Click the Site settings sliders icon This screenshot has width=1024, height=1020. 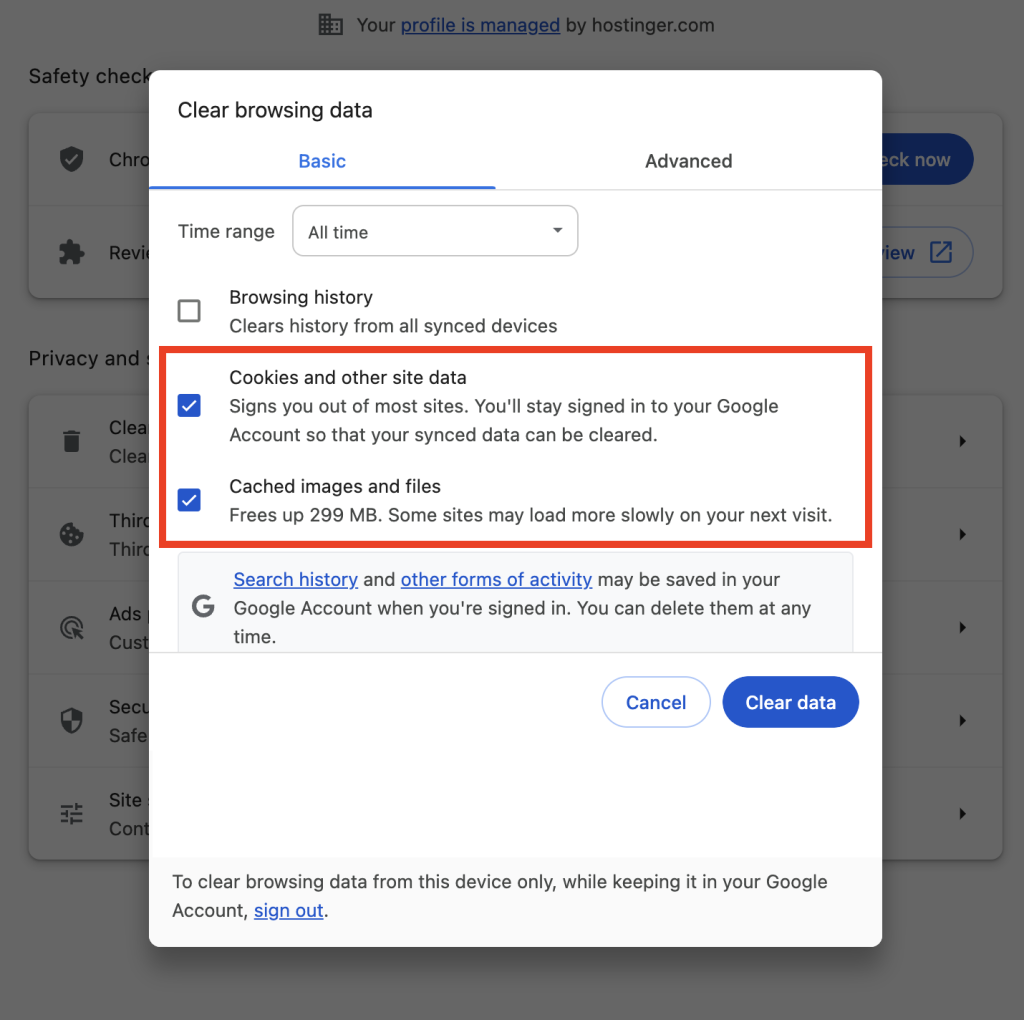click(72, 814)
